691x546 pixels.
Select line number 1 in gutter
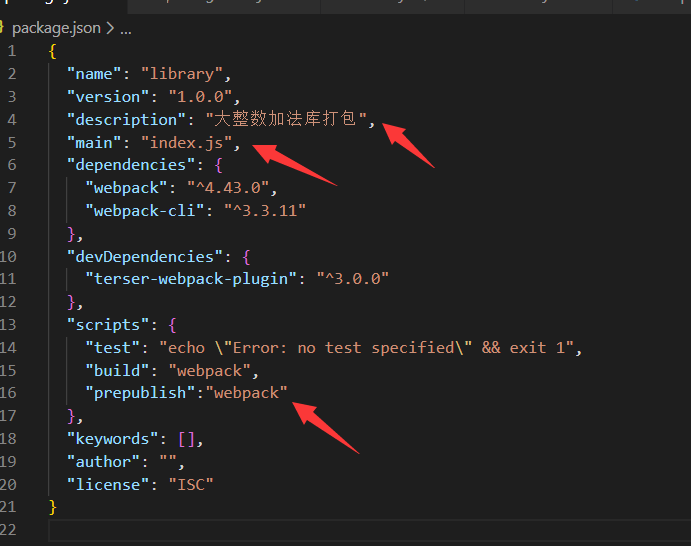pos(12,51)
